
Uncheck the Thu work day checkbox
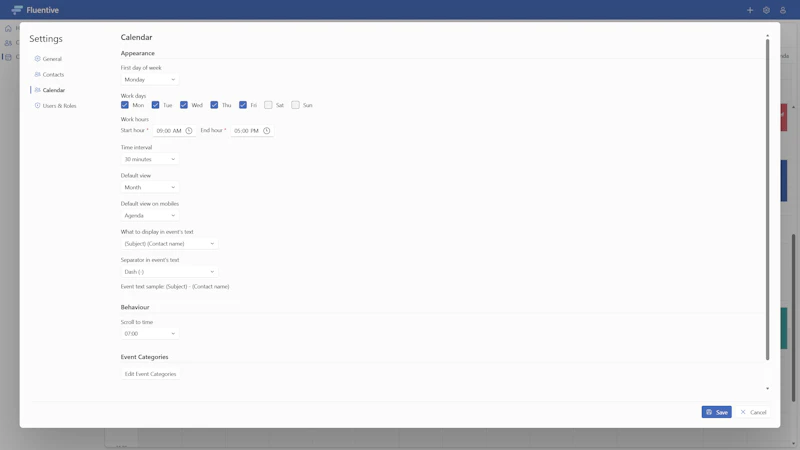214,105
